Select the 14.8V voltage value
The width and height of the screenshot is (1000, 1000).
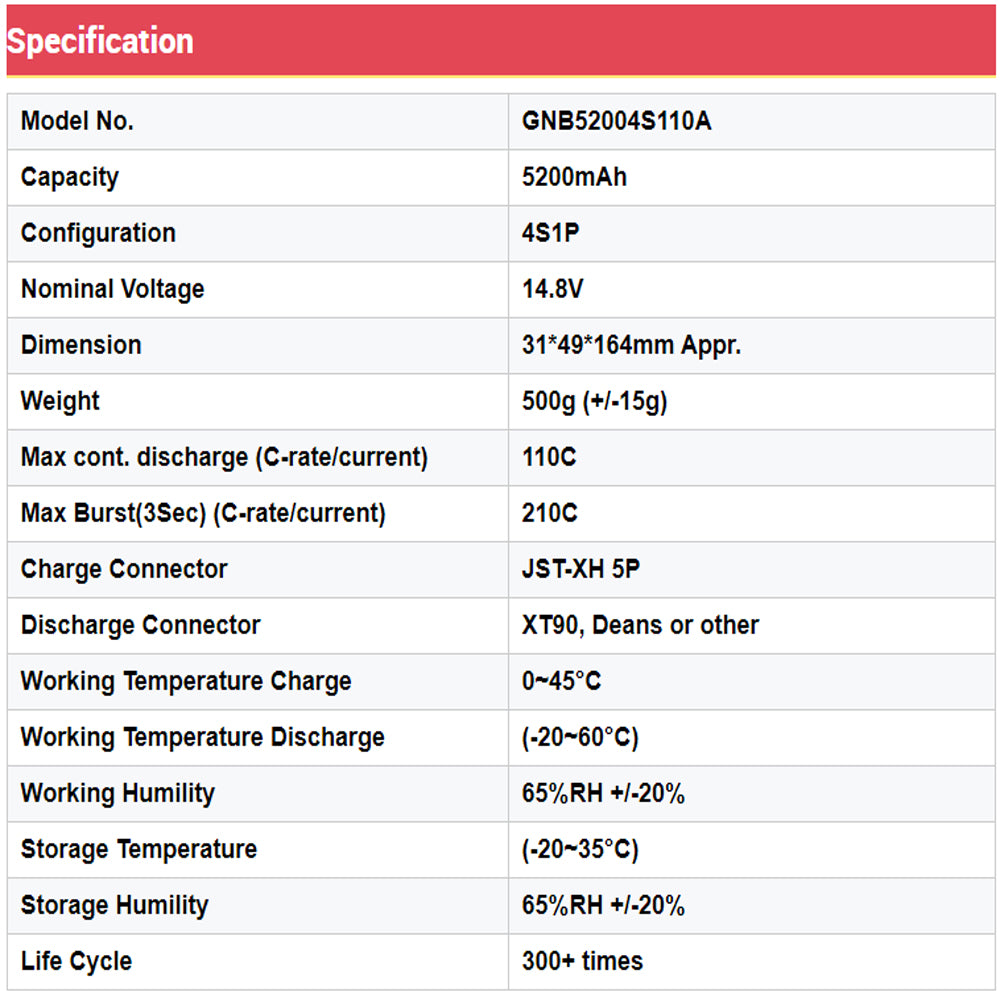[553, 290]
